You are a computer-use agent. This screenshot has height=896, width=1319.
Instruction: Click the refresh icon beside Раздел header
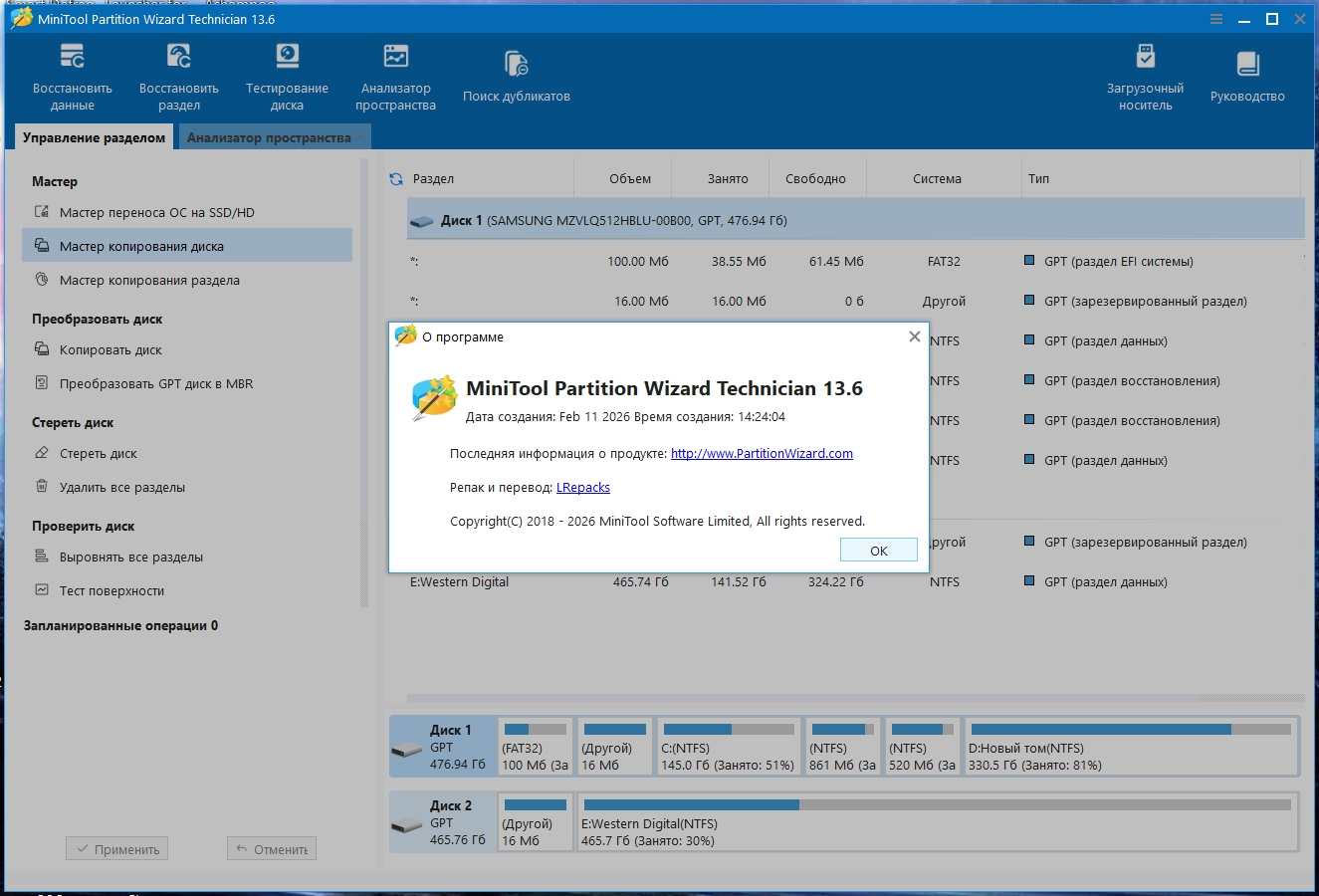396,179
